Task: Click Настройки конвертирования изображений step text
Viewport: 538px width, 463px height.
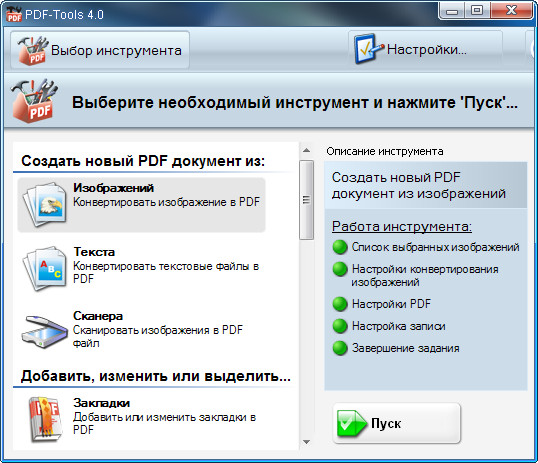Action: pyautogui.click(x=425, y=276)
